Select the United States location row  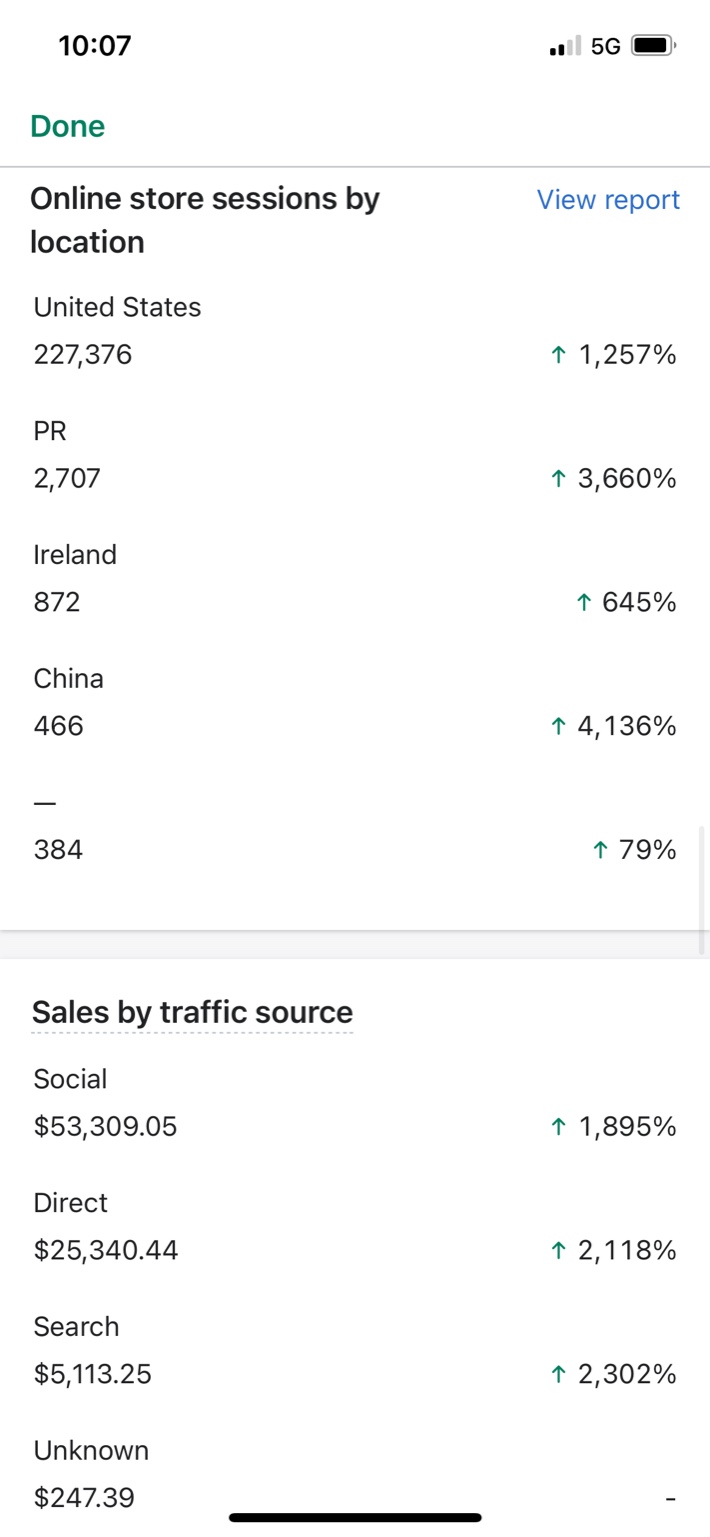click(117, 307)
